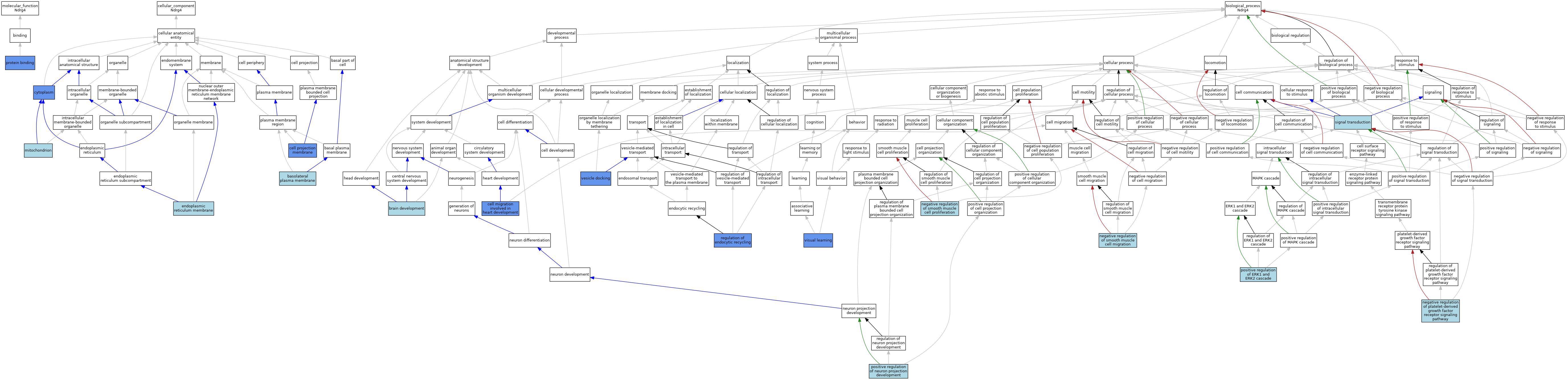Select the 'visual learning' blue node
The height and width of the screenshot is (380, 1568).
tap(818, 240)
